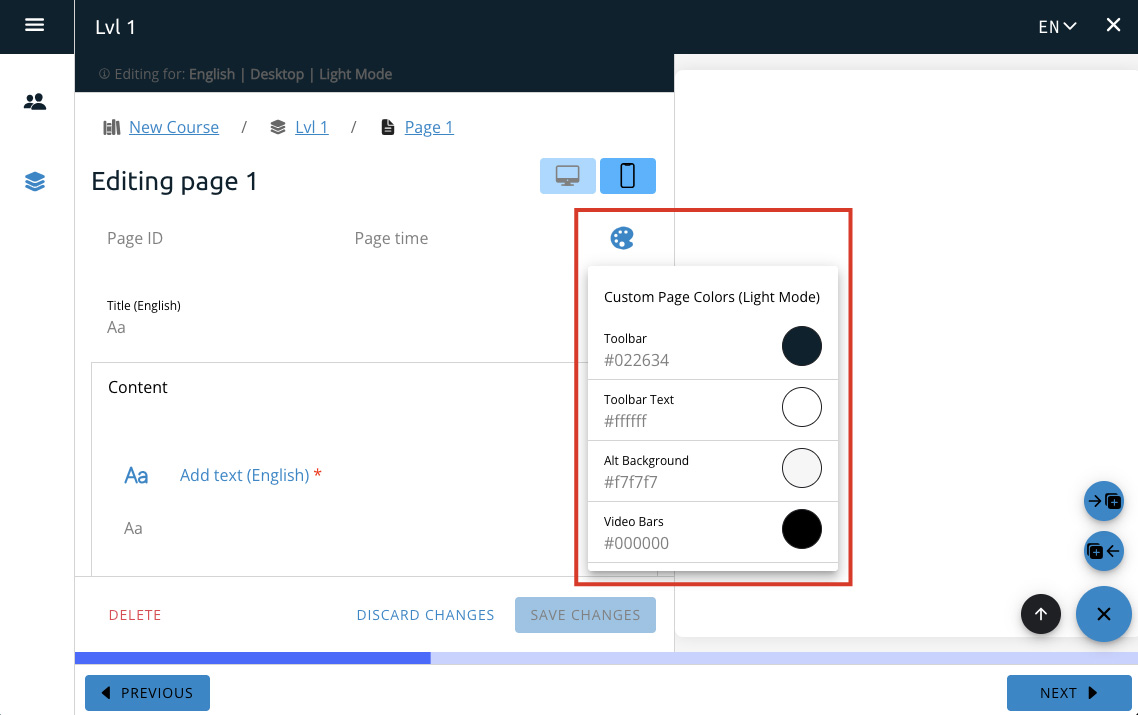Select Page 1 breadcrumb link
Screen dimensions: 1138x715
[x=429, y=127]
